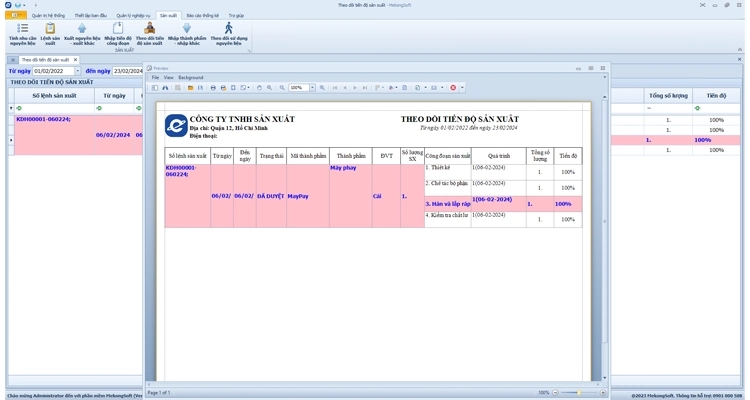The image size is (750, 400).
Task: Switch to Báo cáo thống kê ribbon tab
Action: [203, 16]
